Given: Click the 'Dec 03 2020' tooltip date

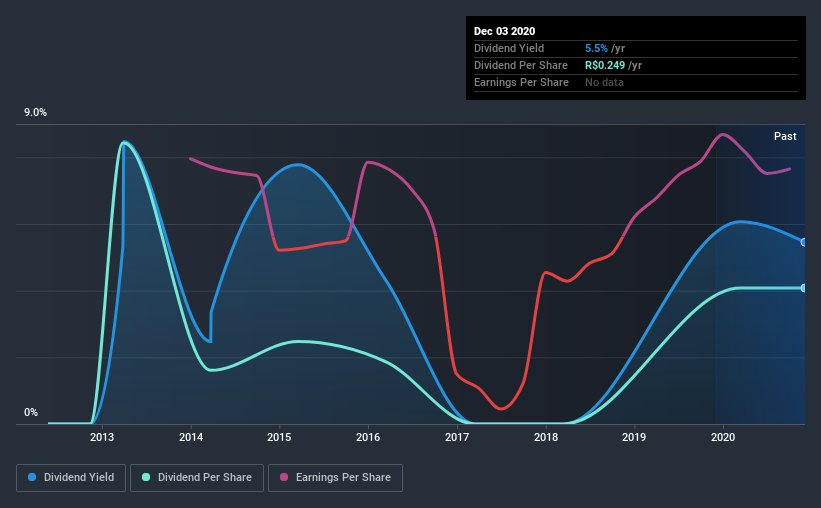Looking at the screenshot, I should pyautogui.click(x=504, y=31).
